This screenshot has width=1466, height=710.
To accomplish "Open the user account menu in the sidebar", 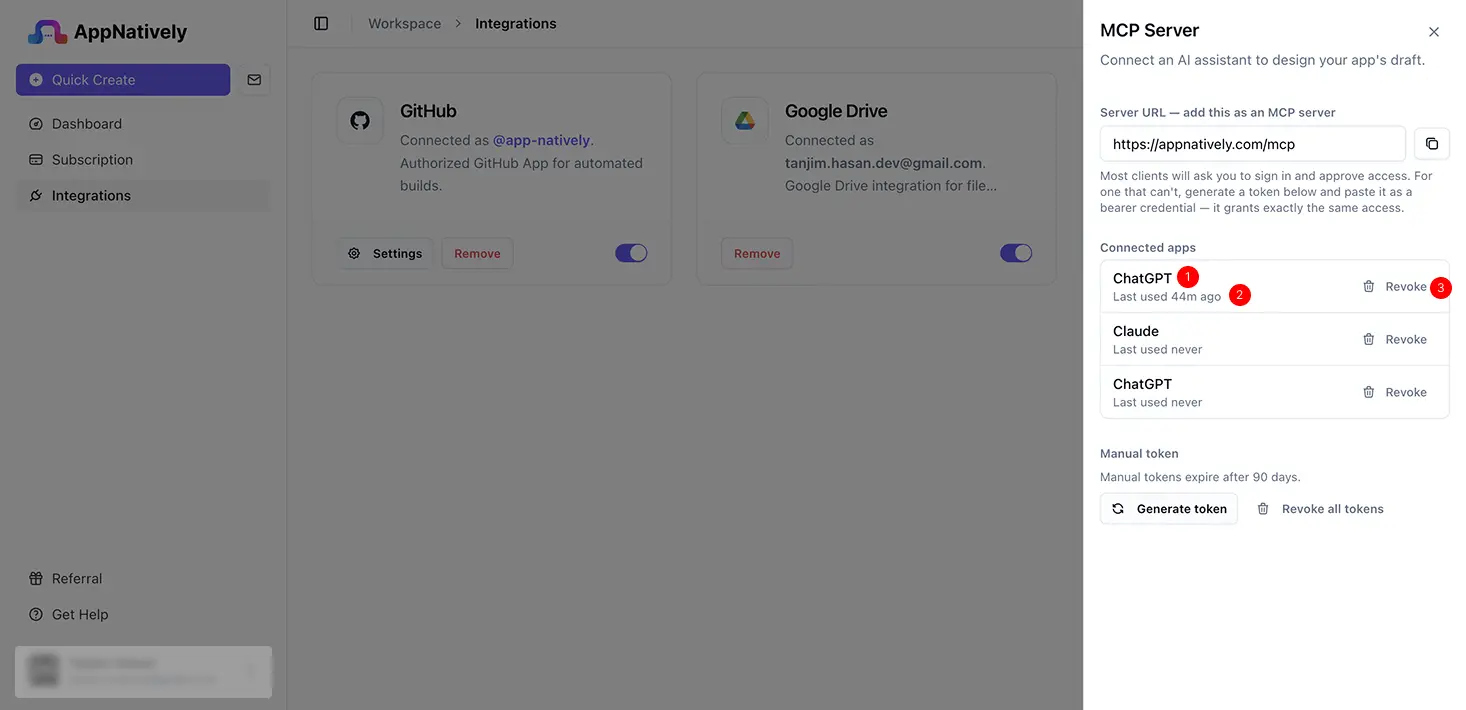I will click(144, 671).
